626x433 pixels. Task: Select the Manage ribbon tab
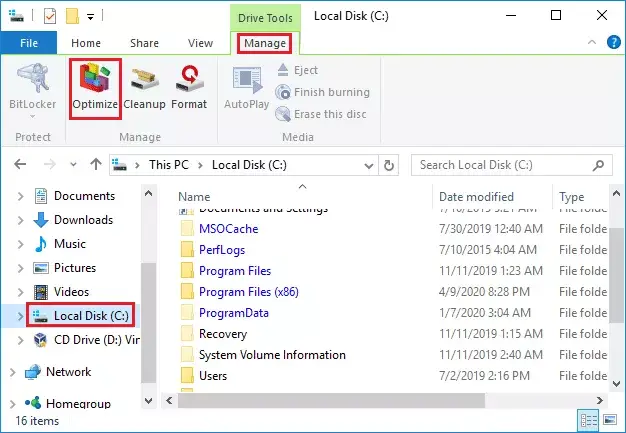pyautogui.click(x=265, y=43)
